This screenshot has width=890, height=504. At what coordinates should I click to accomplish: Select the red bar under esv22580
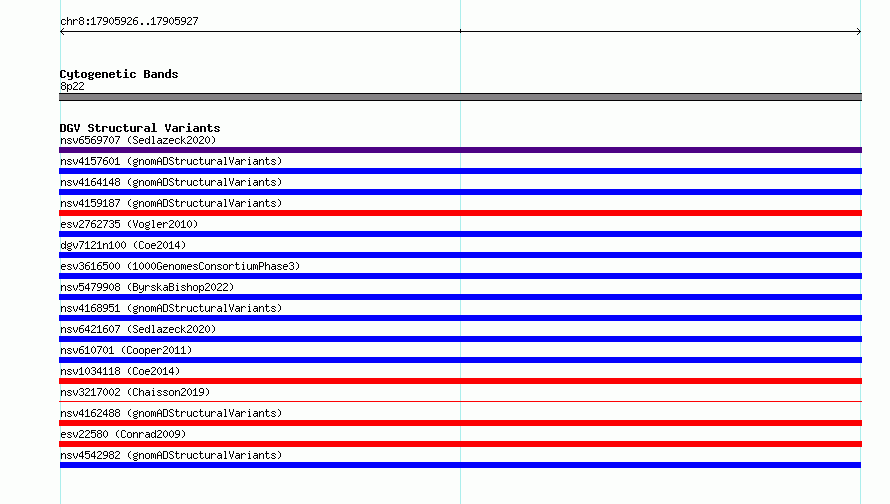[460, 444]
